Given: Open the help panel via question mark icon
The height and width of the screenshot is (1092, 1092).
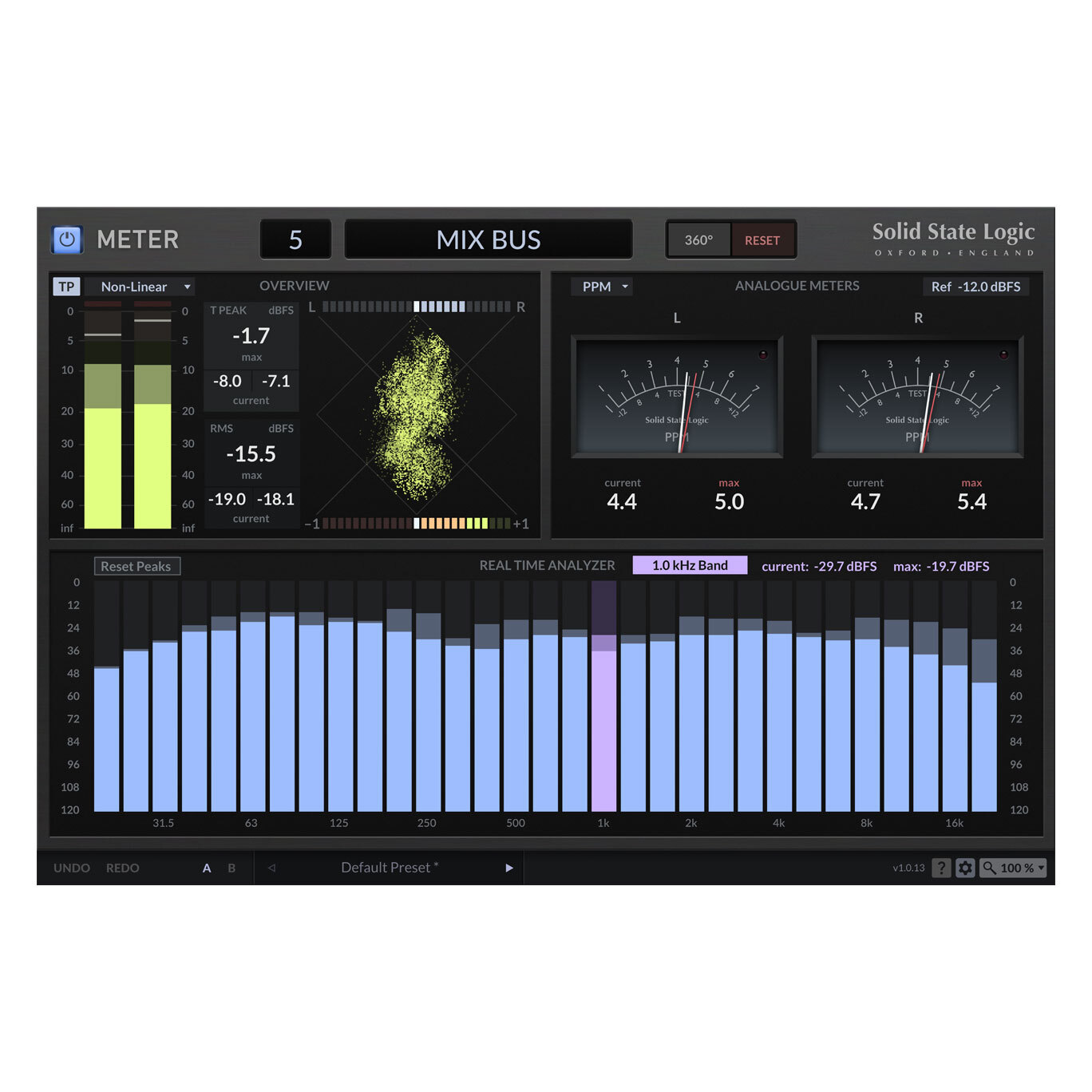Looking at the screenshot, I should 941,868.
